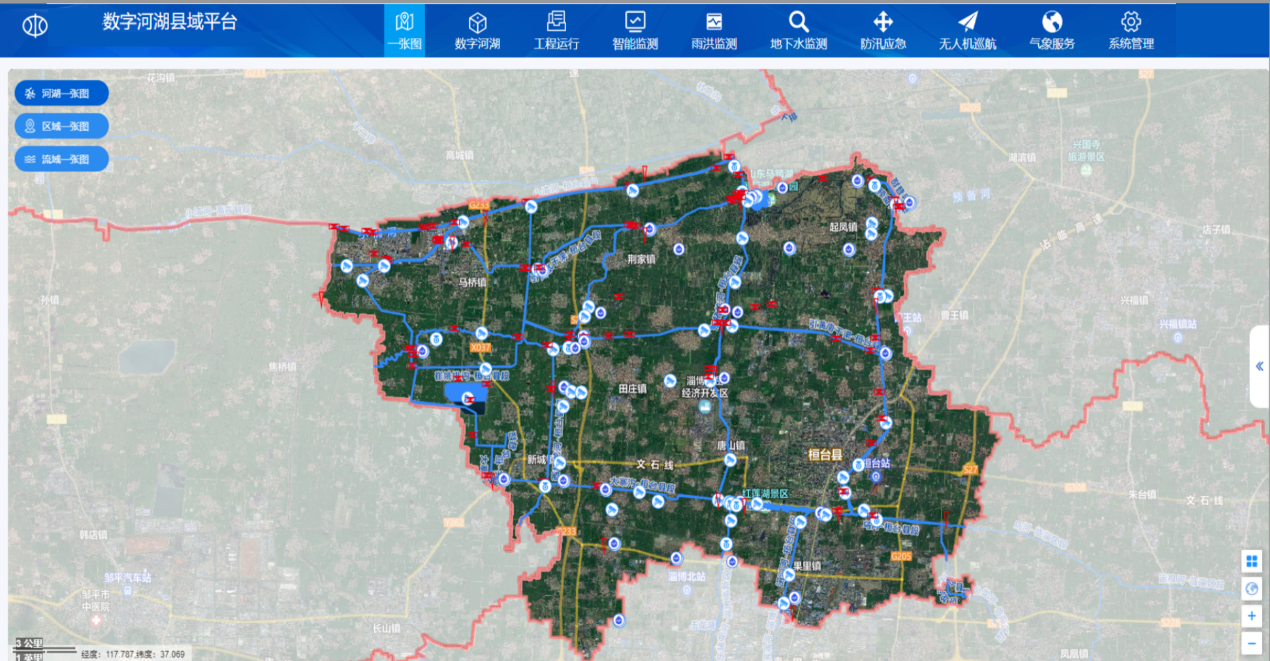Click the 新城镇 town label
The image size is (1270, 661).
540,459
